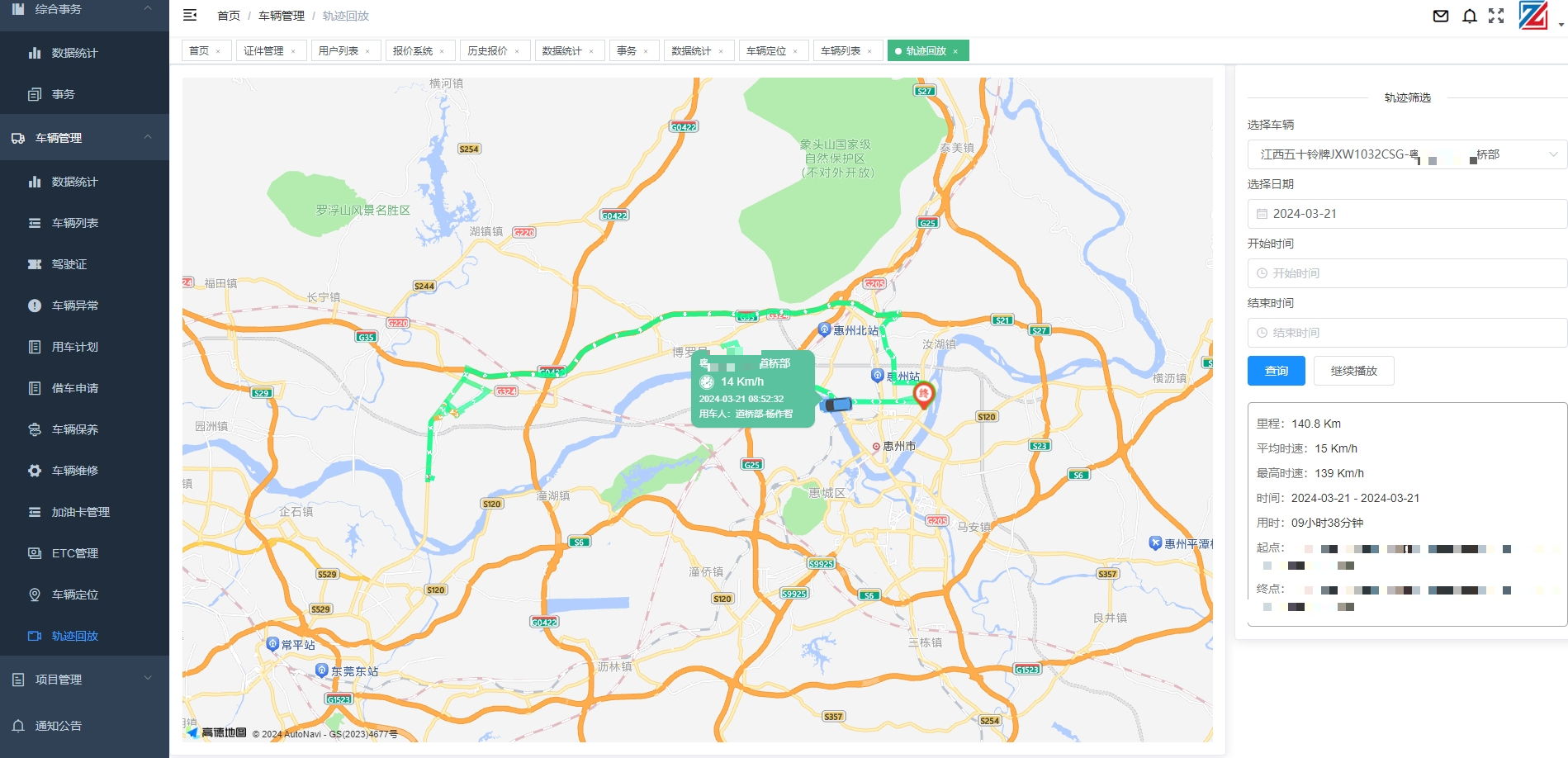This screenshot has height=758, width=1568.
Task: Click the 通知公告 bell icon
Action: click(x=18, y=726)
